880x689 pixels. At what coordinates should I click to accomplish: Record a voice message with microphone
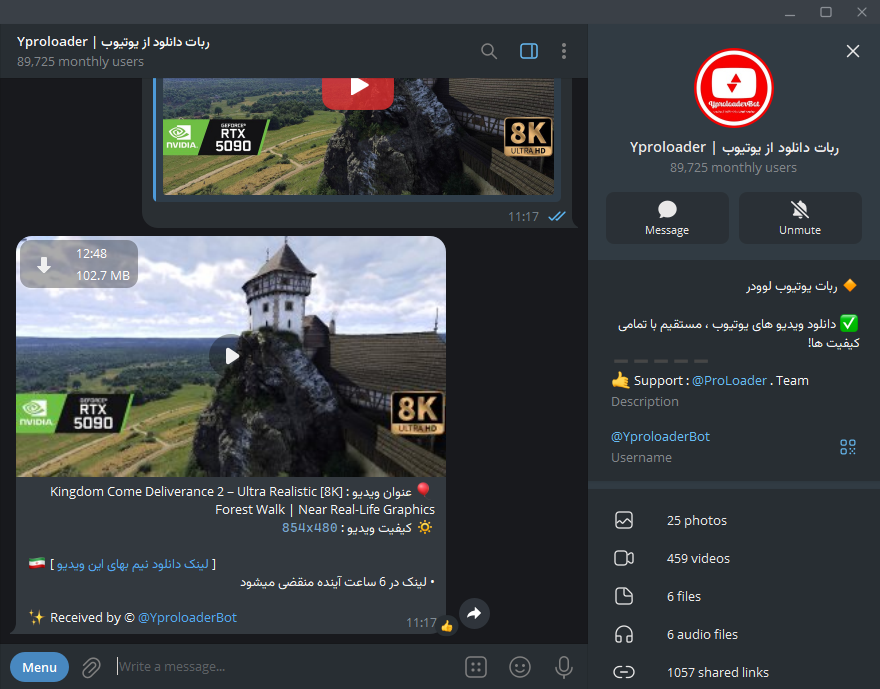564,667
